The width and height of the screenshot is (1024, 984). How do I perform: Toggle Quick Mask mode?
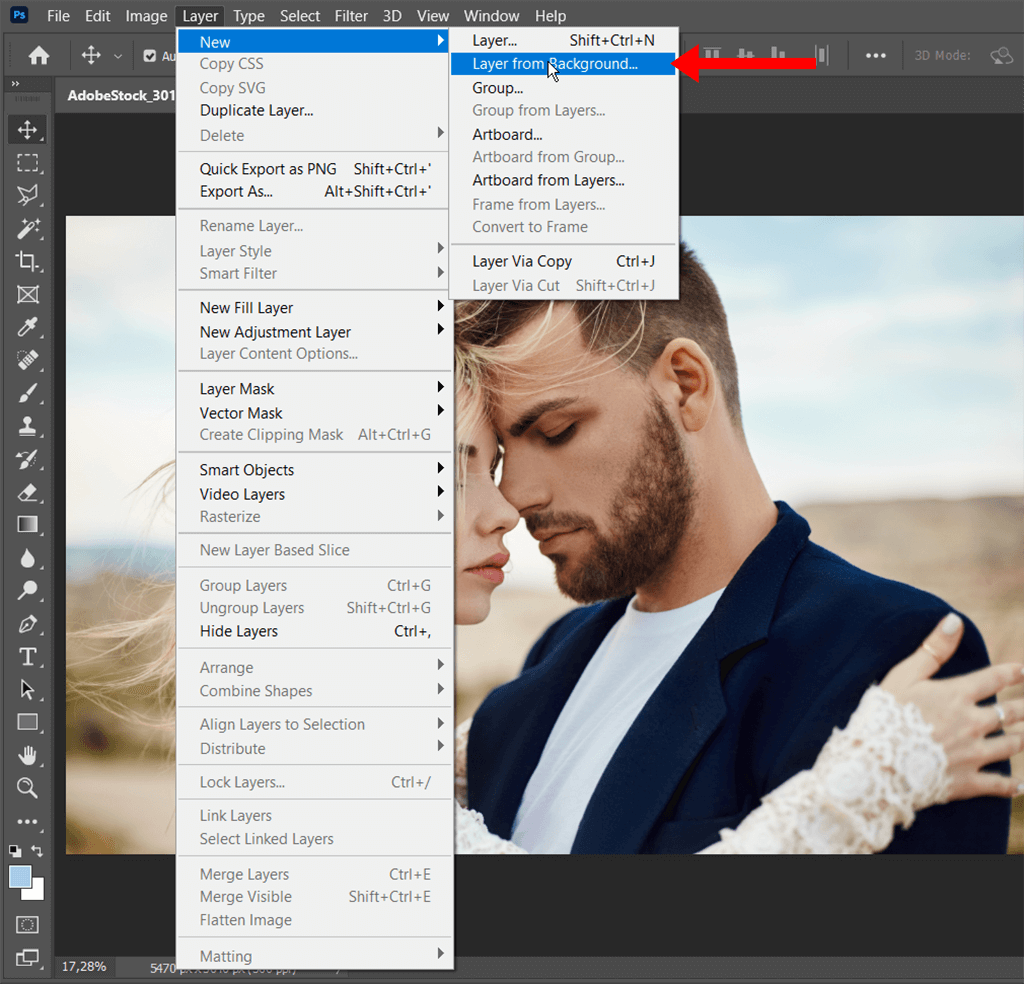coord(27,925)
